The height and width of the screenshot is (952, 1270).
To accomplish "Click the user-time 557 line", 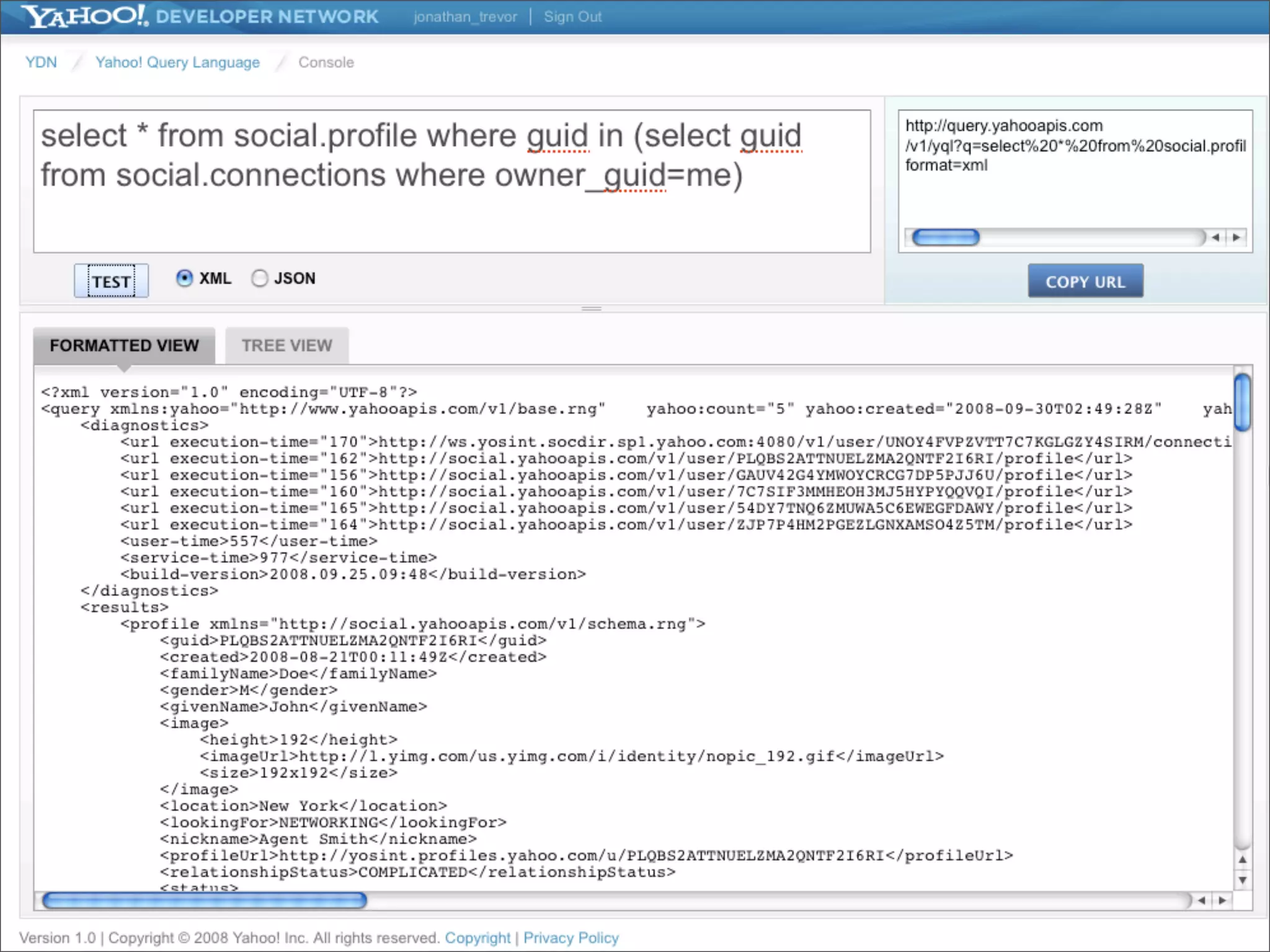I will pyautogui.click(x=249, y=541).
